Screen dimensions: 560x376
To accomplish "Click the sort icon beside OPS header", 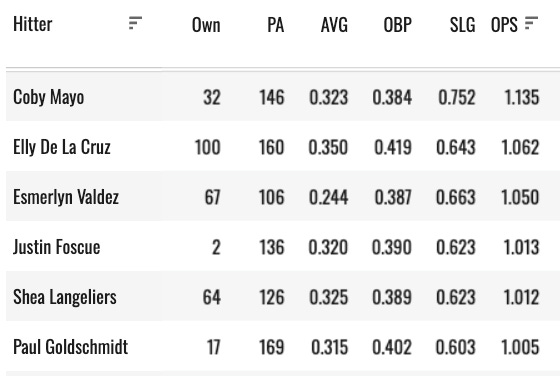I will click(531, 23).
